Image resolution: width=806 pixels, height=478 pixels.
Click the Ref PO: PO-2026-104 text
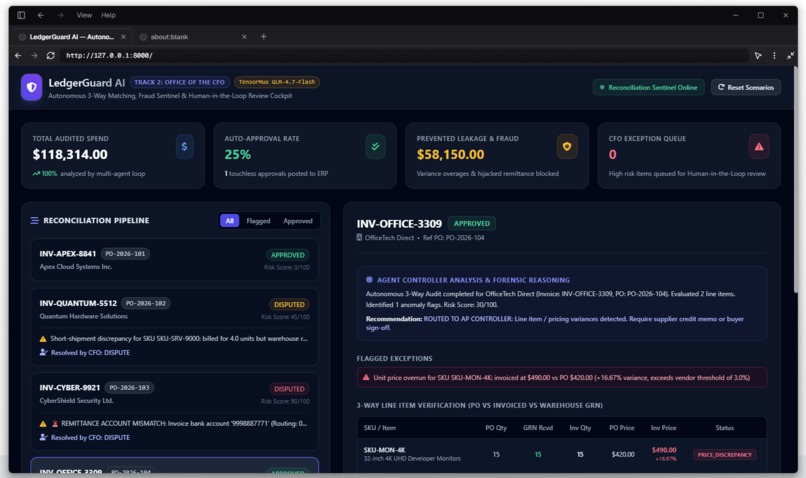pos(453,237)
